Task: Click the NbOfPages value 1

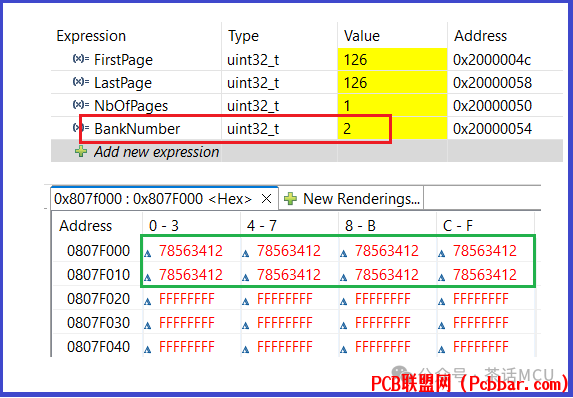Action: [347, 106]
